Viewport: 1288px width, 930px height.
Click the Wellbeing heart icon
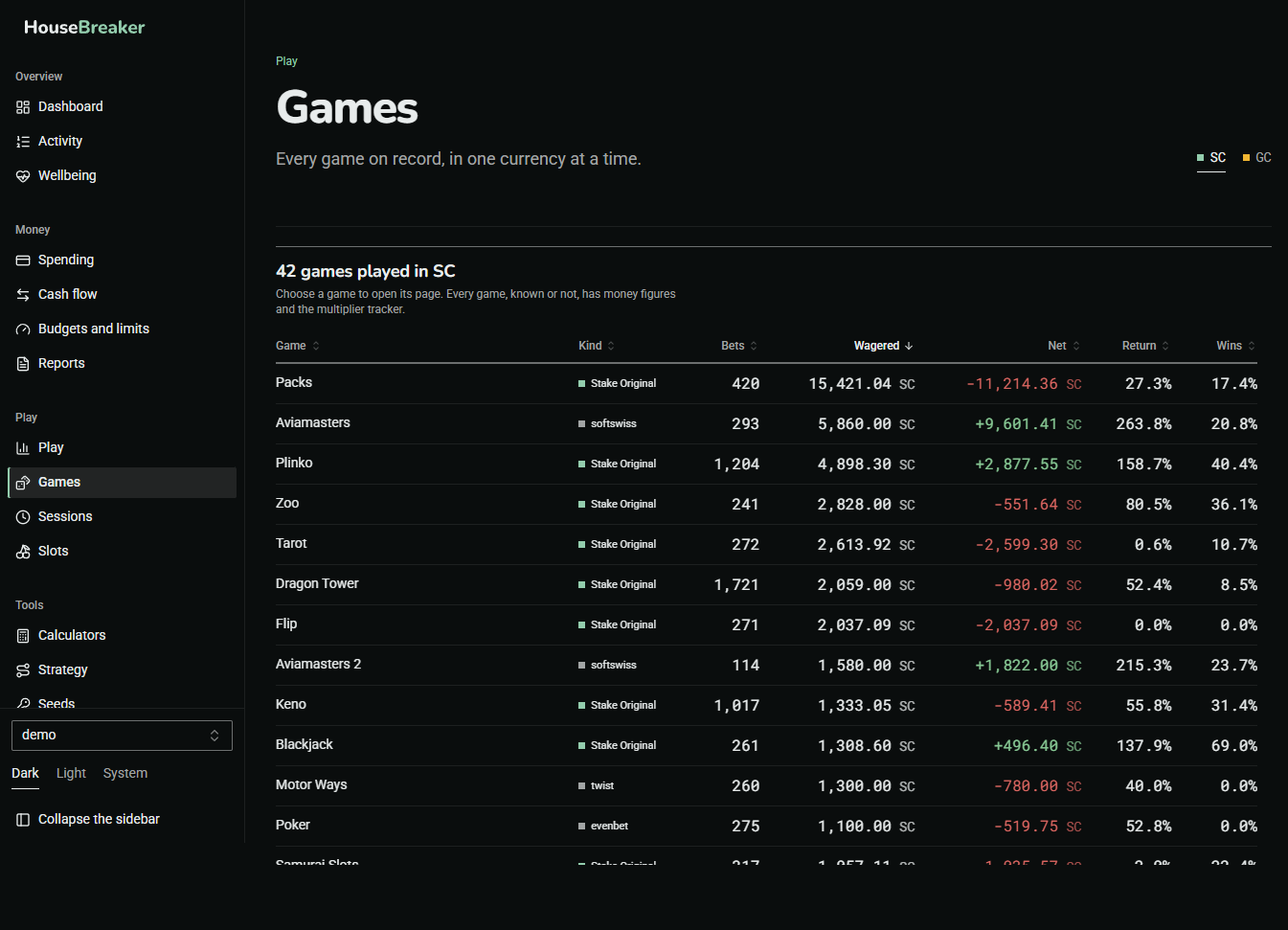[x=23, y=176]
